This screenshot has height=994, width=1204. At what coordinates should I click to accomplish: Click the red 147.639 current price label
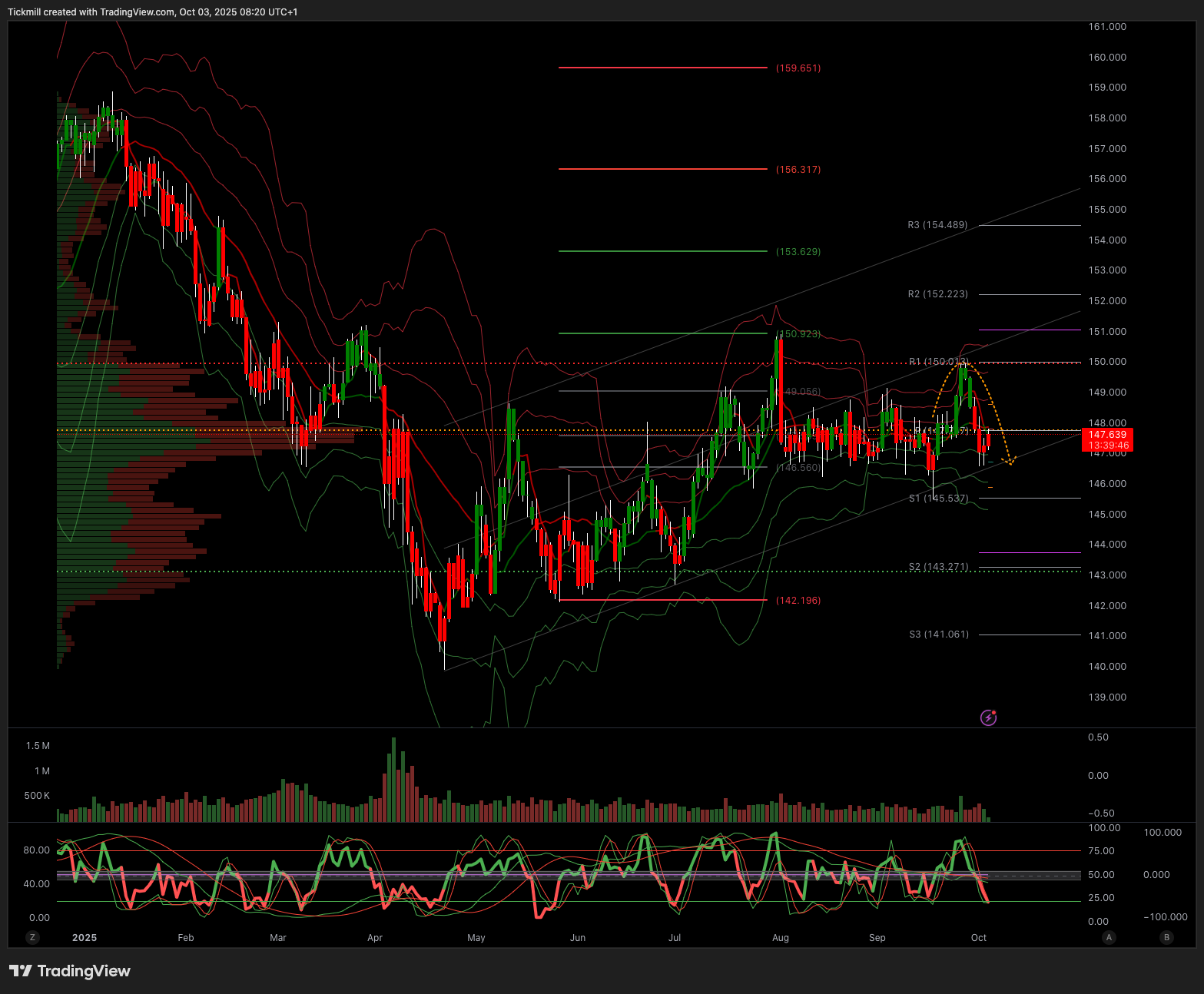(1106, 435)
